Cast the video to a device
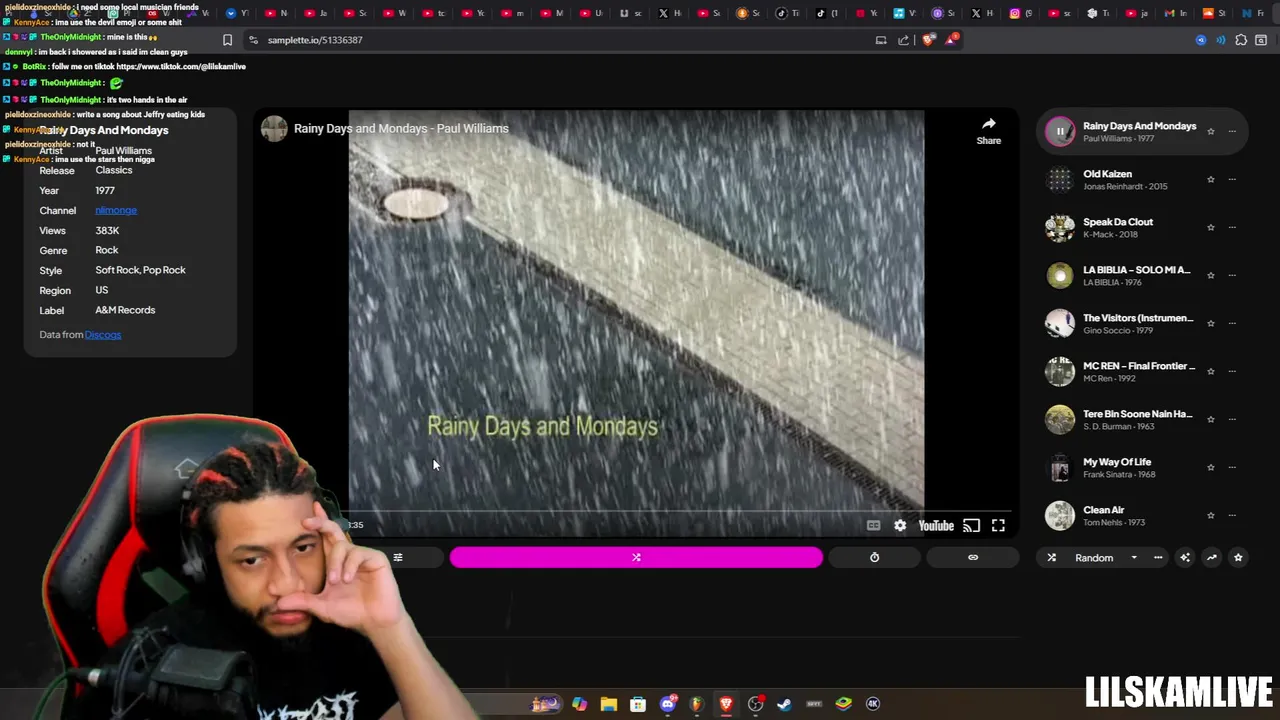This screenshot has height=720, width=1280. pos(971,526)
